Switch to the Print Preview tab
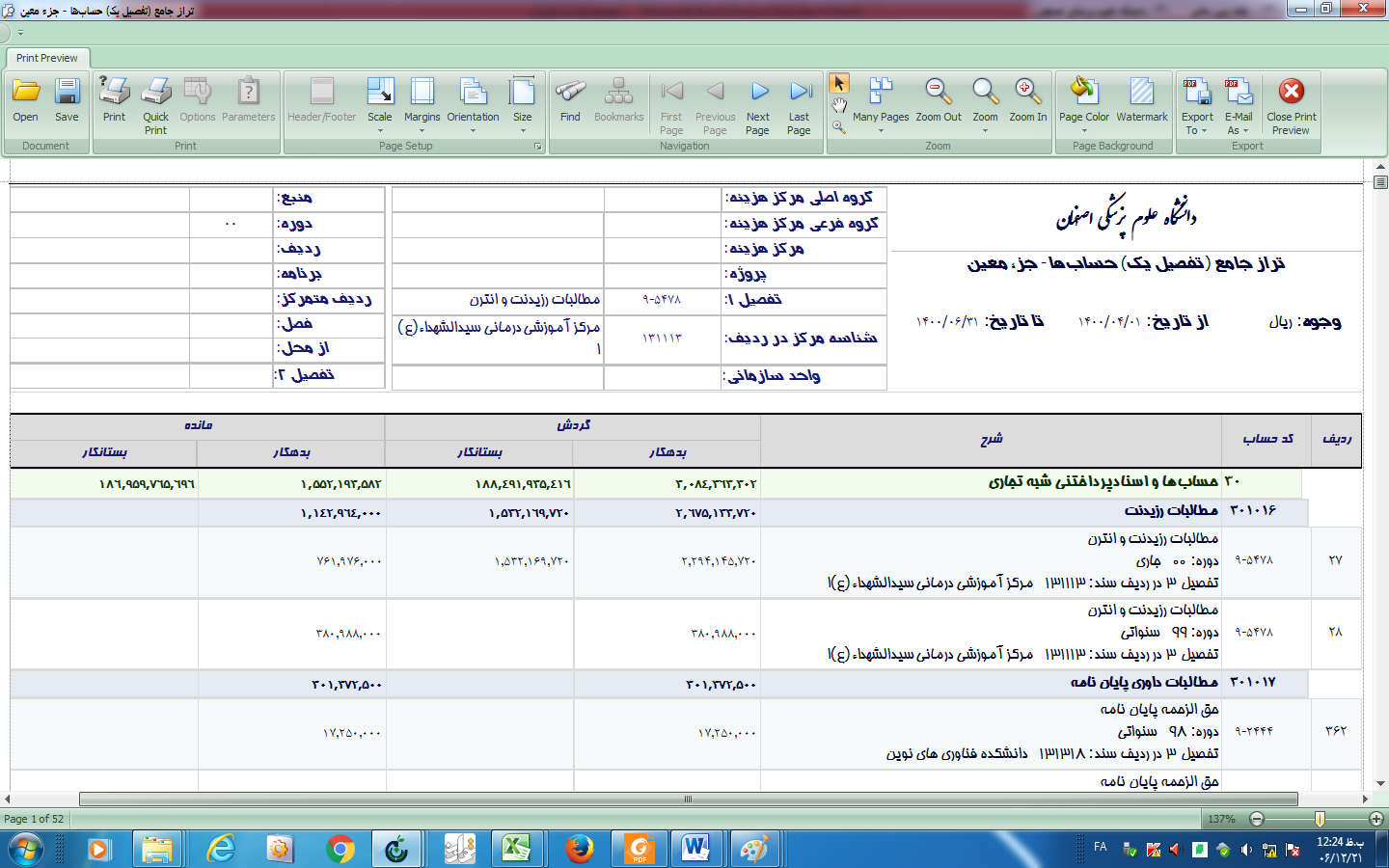Screen dimensions: 1389x868 pos(46,58)
